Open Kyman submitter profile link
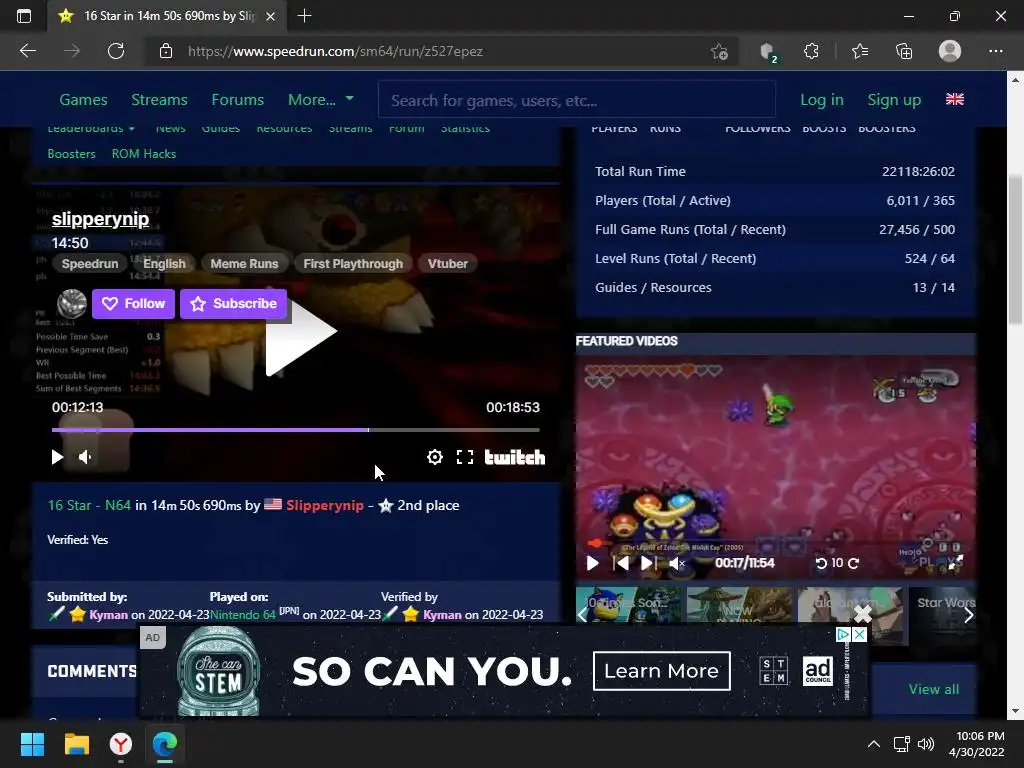Viewport: 1024px width, 768px height. click(x=108, y=615)
